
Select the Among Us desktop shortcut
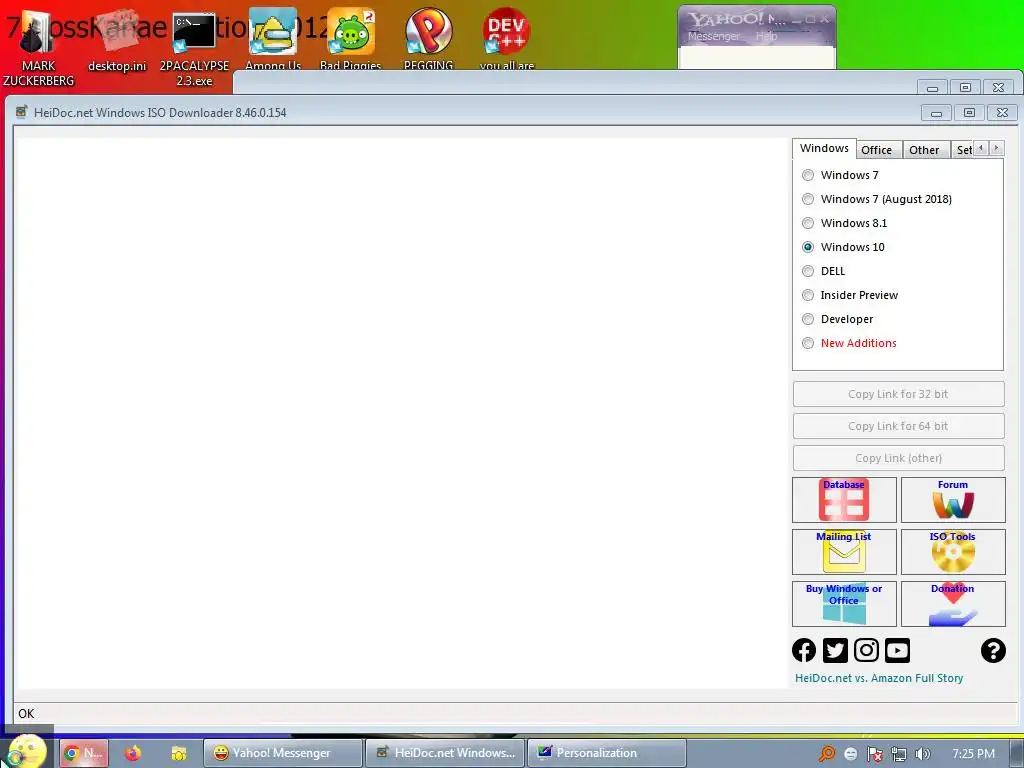[x=273, y=38]
